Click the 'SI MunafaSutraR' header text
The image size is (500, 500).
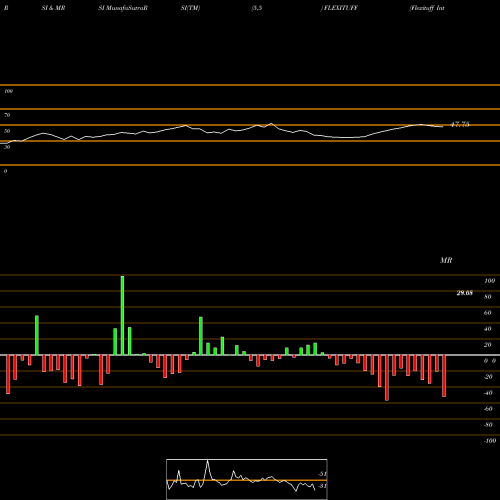[123, 8]
